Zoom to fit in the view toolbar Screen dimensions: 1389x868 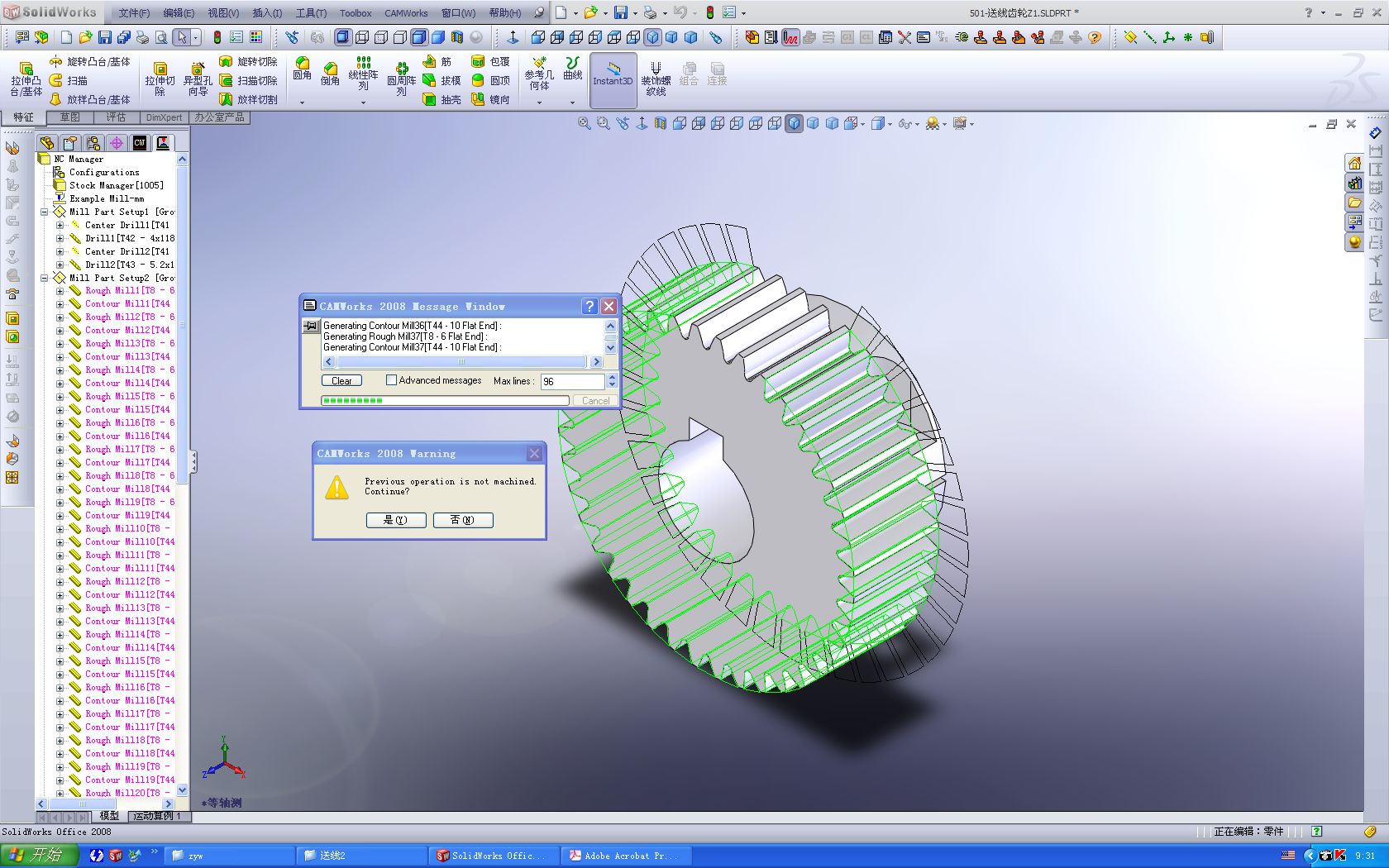click(x=584, y=123)
